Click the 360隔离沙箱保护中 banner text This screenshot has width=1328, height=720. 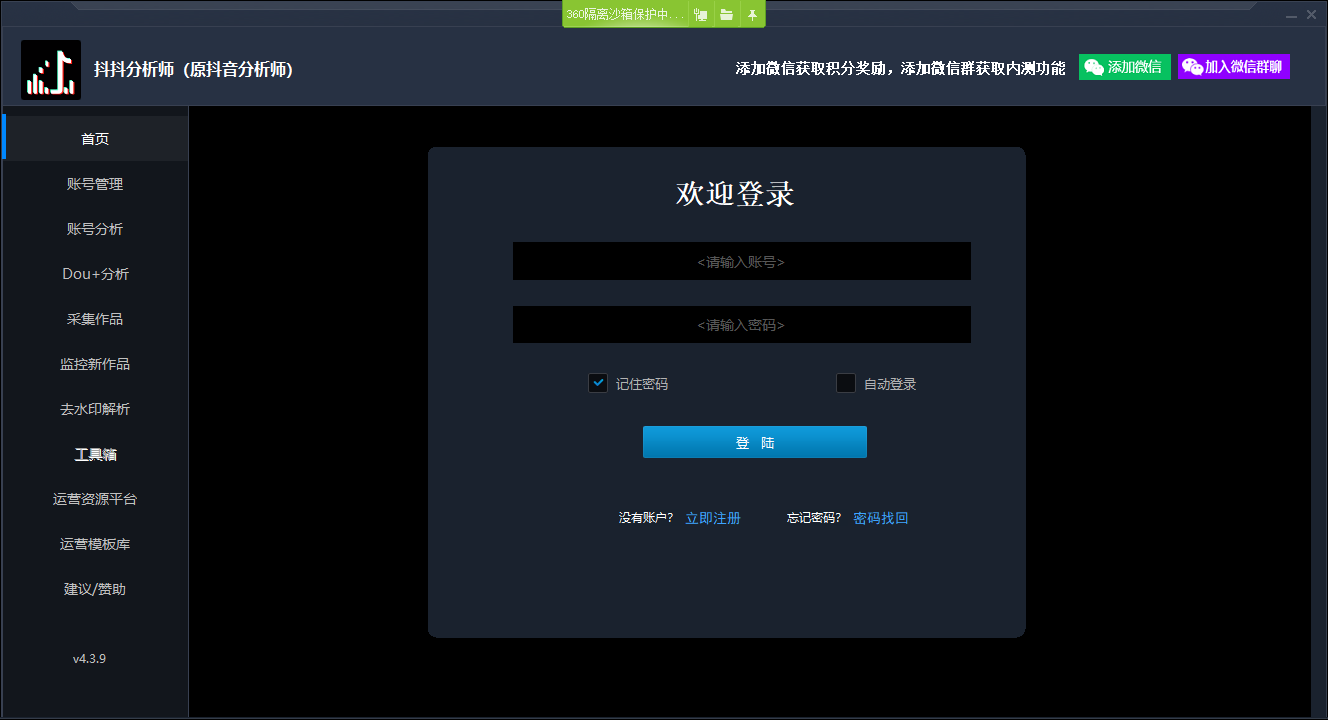(625, 14)
